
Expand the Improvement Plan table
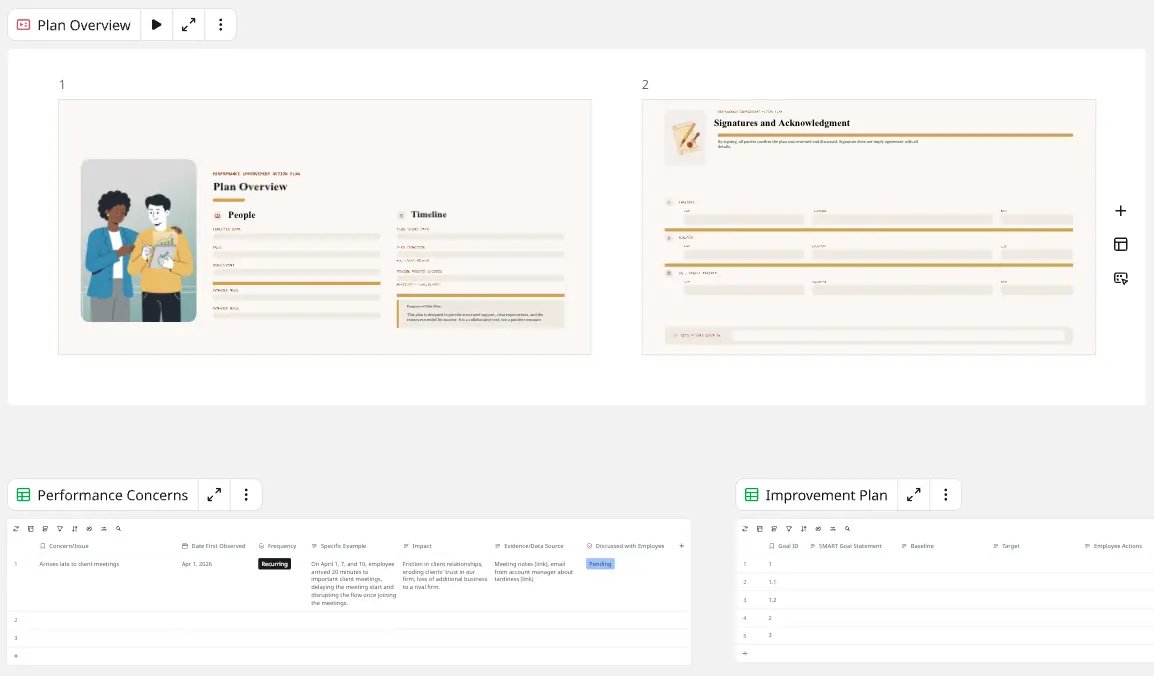pos(913,495)
